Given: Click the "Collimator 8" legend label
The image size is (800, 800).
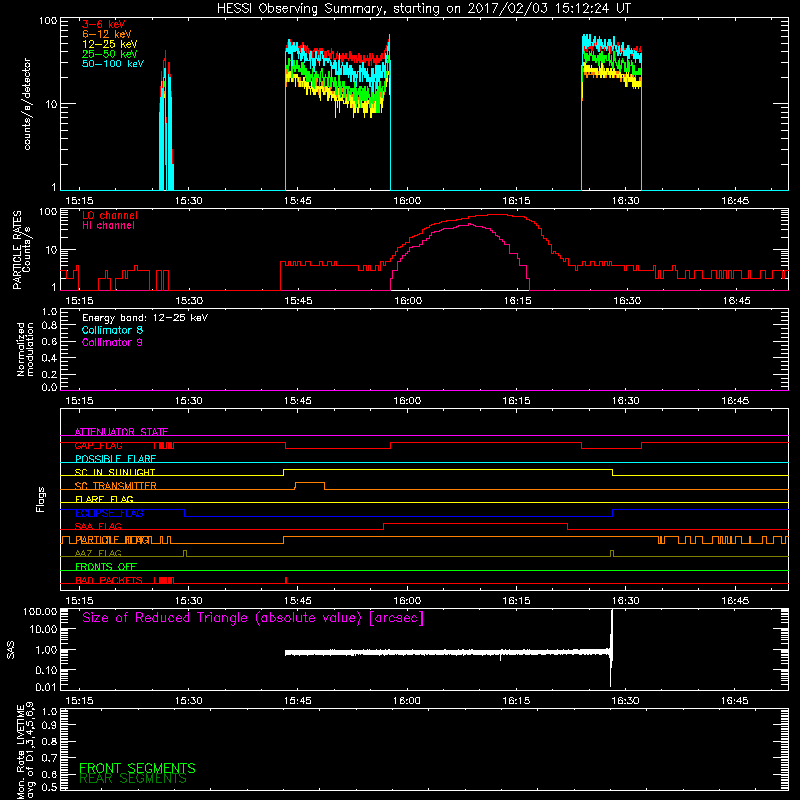Looking at the screenshot, I should [x=112, y=330].
